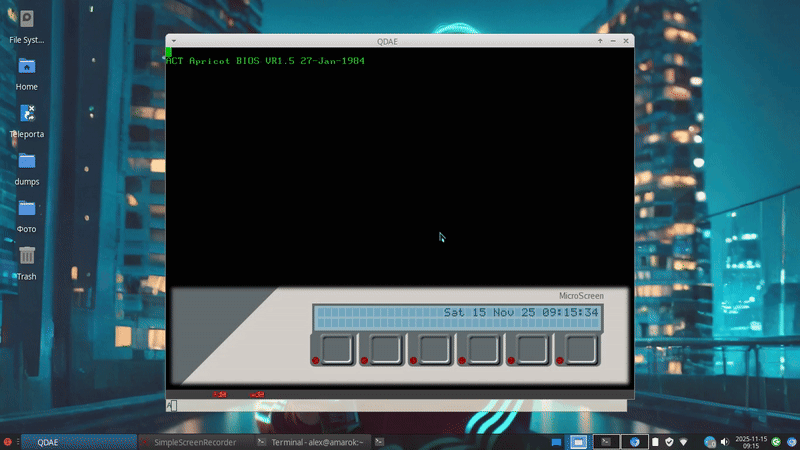Select the workspace showing the terminal
Screen dimensions: 800x450
606,442
